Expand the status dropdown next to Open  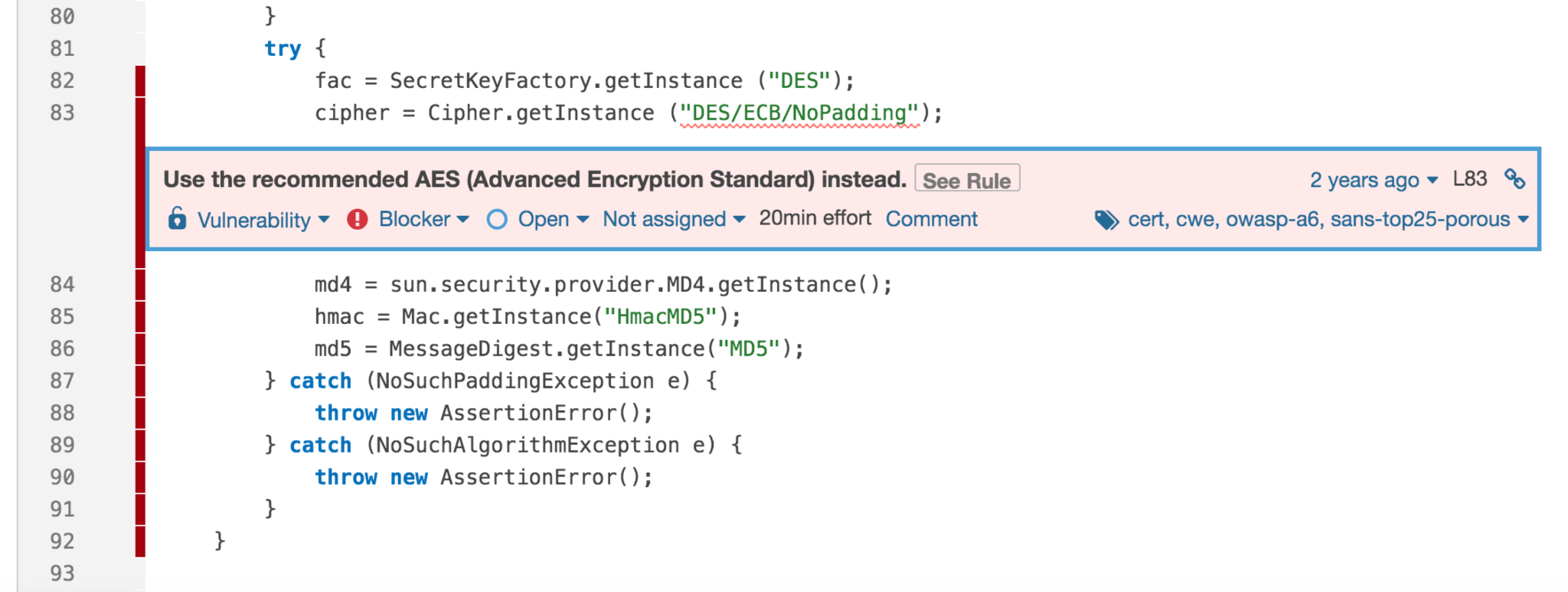click(585, 221)
